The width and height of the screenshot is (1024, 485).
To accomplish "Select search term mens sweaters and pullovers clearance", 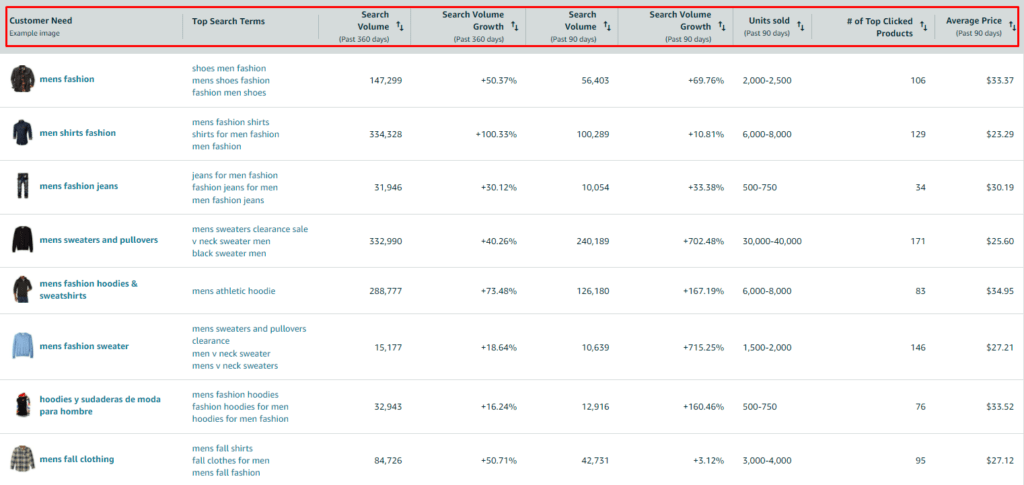I will coord(249,335).
